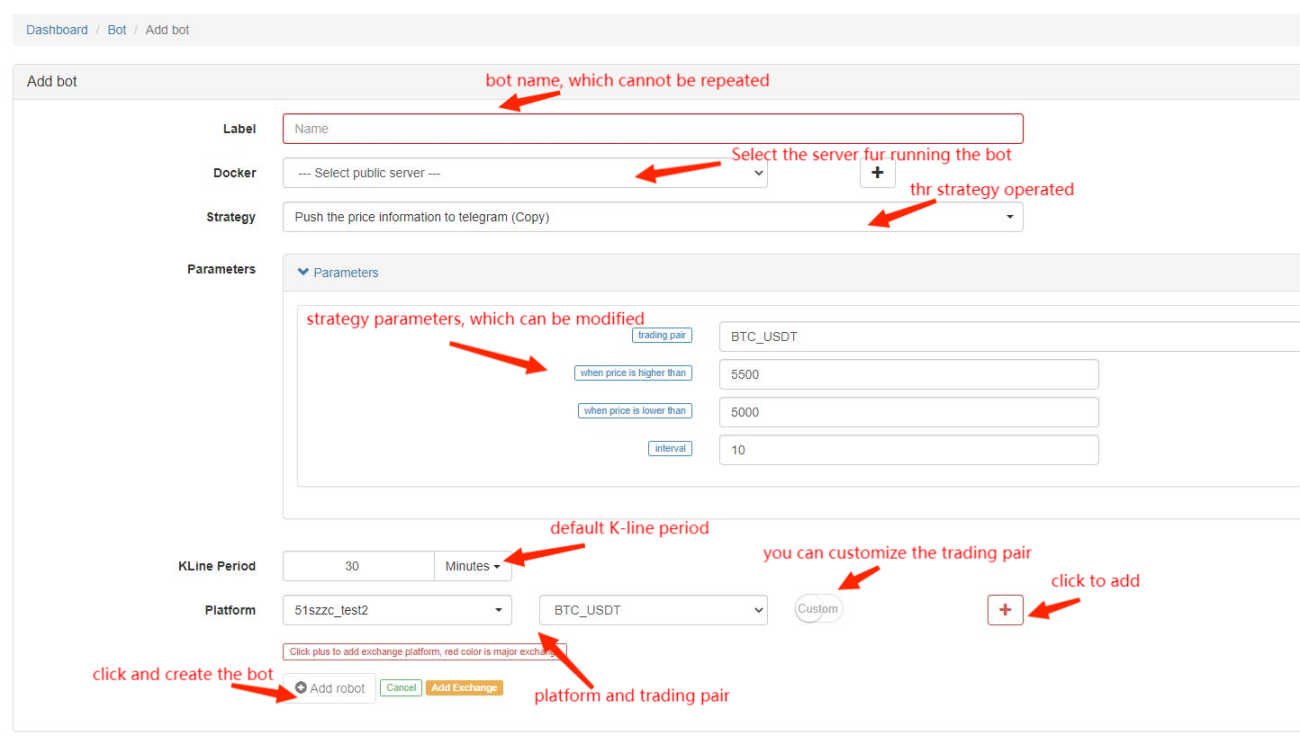Click the 'Click plus to add exchange platform' notice
1300x736 pixels.
pyautogui.click(x=424, y=652)
